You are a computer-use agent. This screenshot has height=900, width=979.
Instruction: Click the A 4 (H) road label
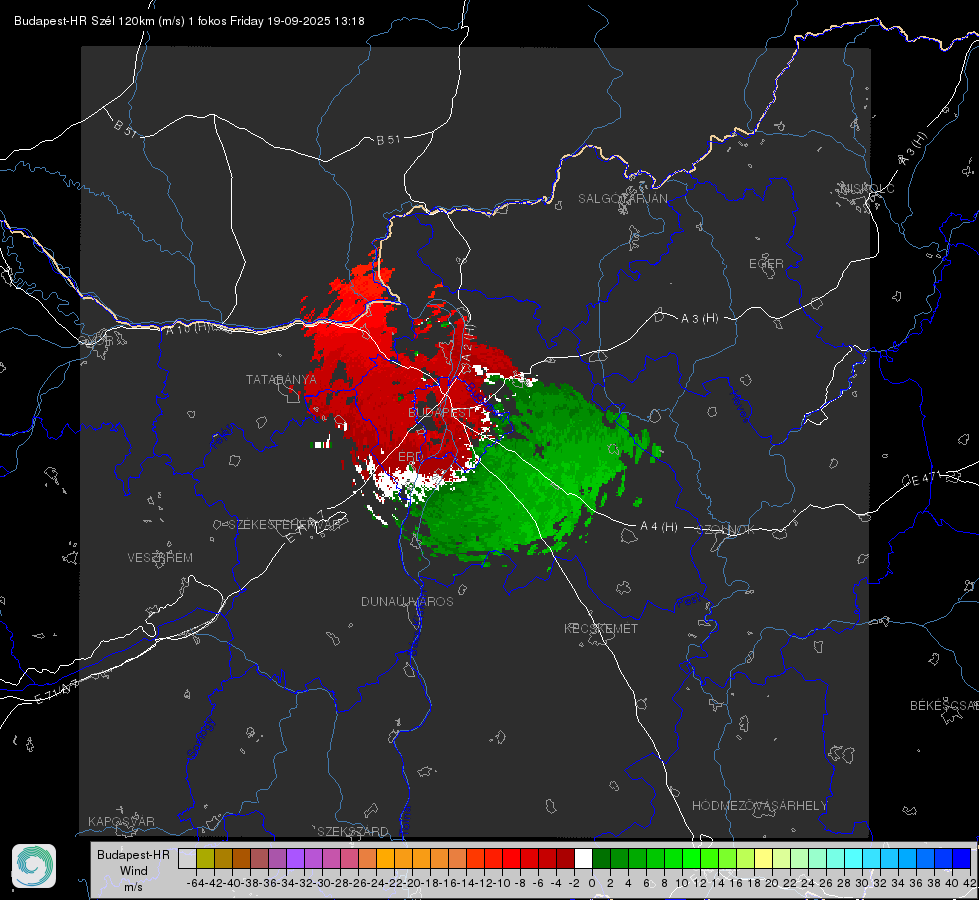(x=659, y=527)
